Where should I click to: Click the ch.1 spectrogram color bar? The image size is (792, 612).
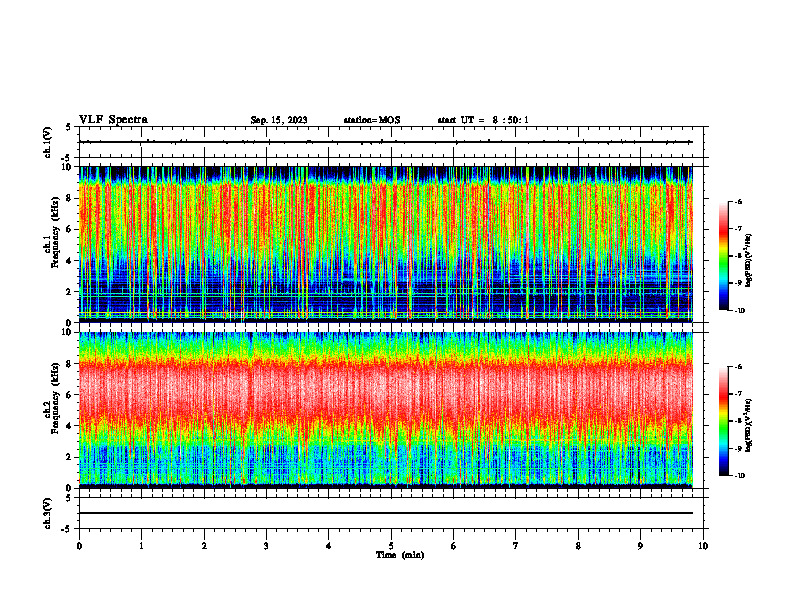click(723, 256)
